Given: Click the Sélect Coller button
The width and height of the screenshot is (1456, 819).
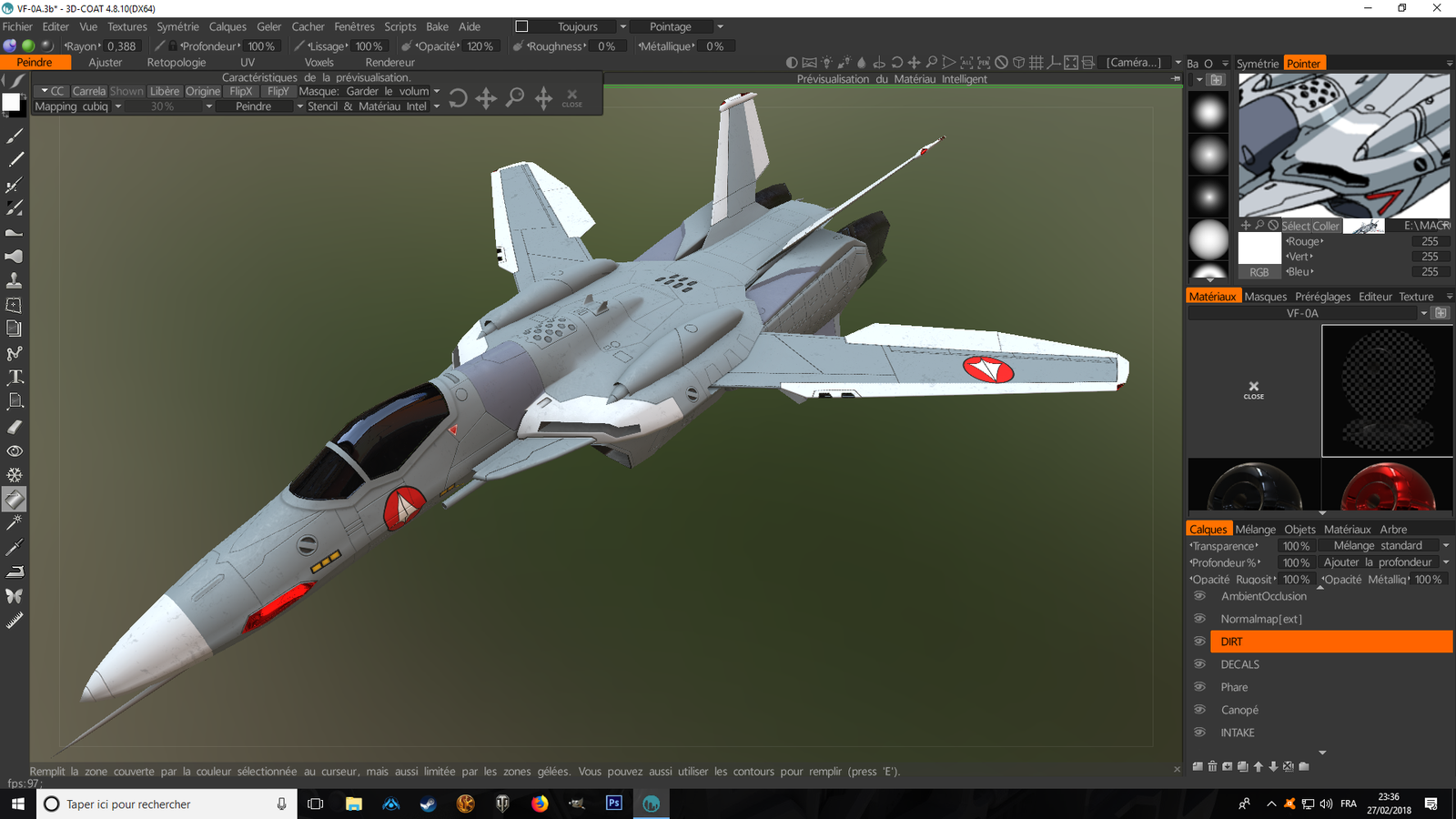Looking at the screenshot, I should [x=1310, y=226].
